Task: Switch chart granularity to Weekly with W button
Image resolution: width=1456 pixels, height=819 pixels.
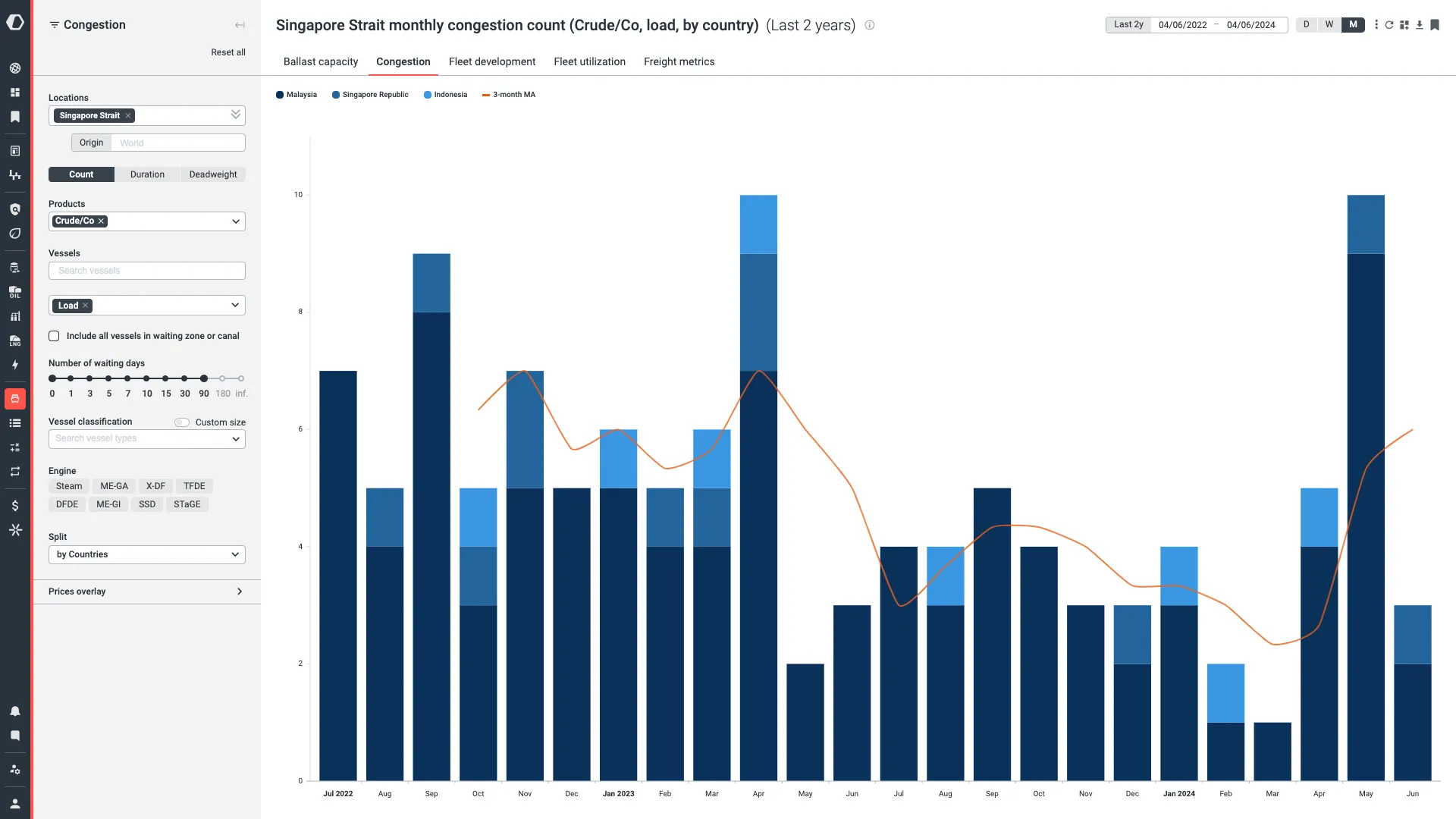Action: pos(1329,25)
